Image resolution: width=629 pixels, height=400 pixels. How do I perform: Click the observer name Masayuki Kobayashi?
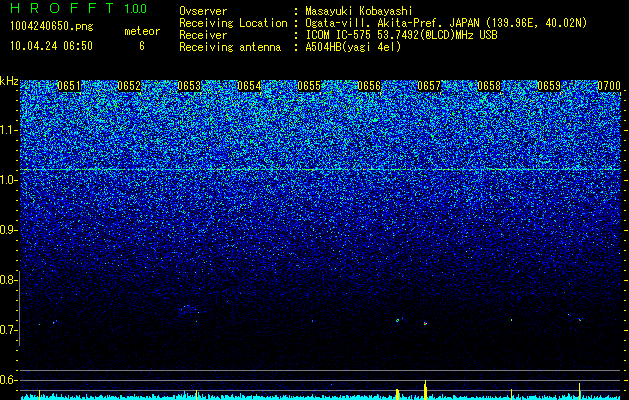359,11
